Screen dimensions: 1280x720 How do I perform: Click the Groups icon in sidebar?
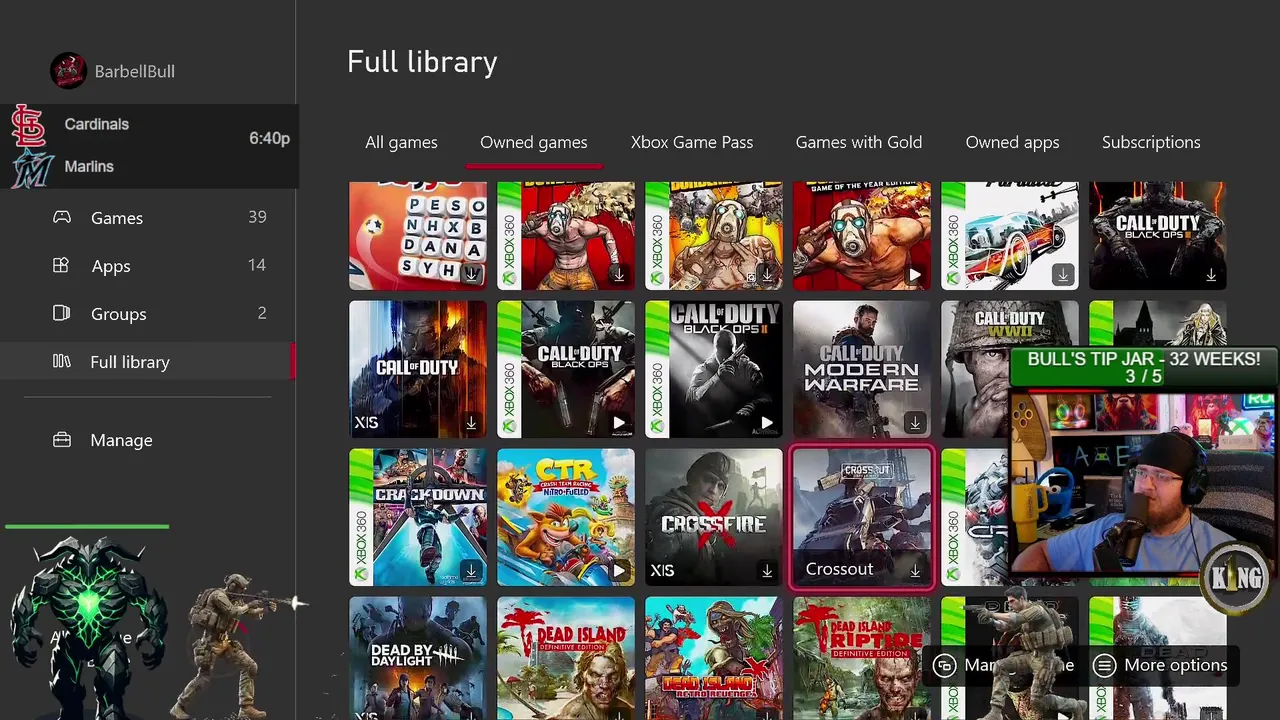pos(61,313)
